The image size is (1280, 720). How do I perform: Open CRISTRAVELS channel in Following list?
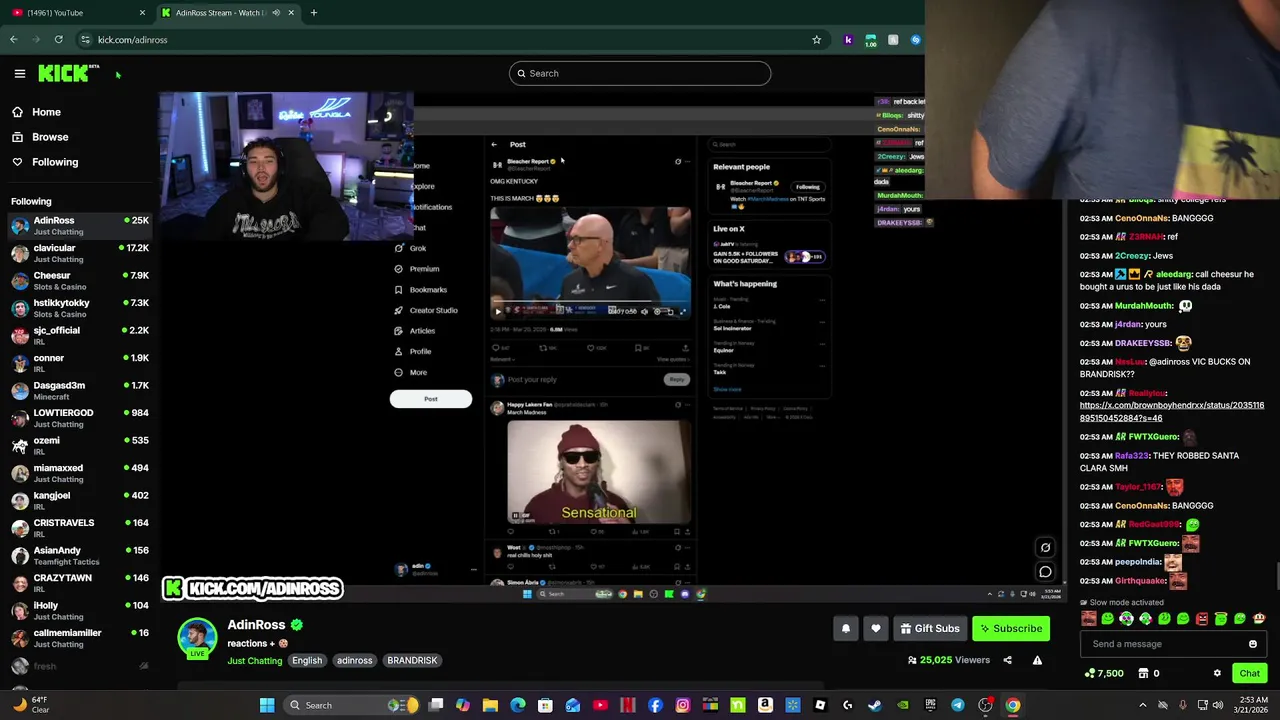[80, 528]
